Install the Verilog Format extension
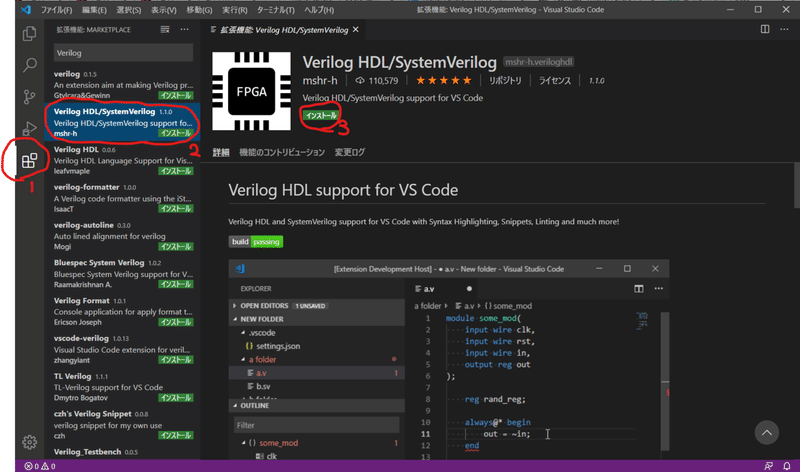800x472 pixels. pos(176,322)
